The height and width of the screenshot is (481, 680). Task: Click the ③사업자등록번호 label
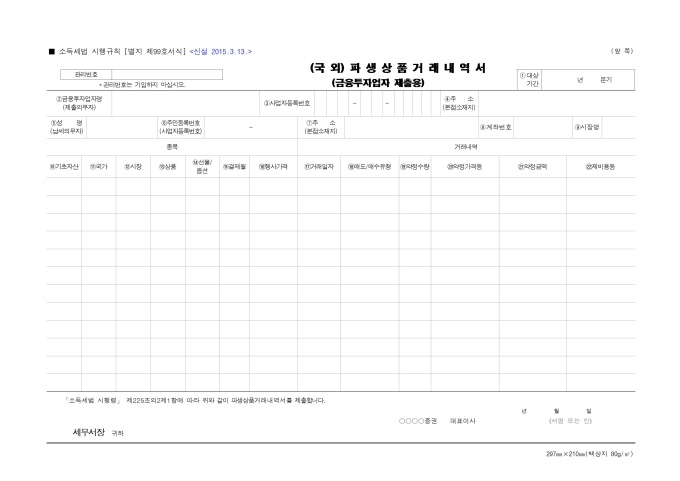coord(287,104)
